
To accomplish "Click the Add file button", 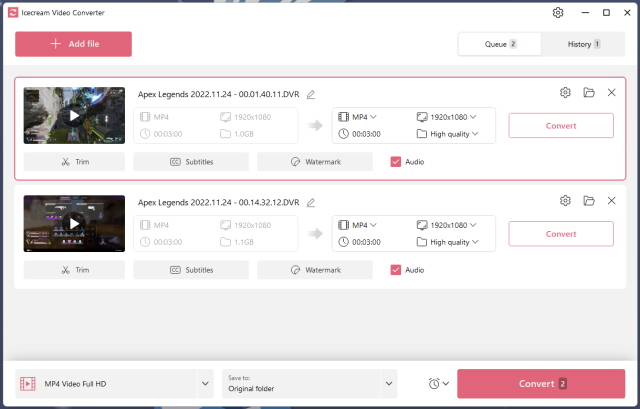I will point(73,44).
